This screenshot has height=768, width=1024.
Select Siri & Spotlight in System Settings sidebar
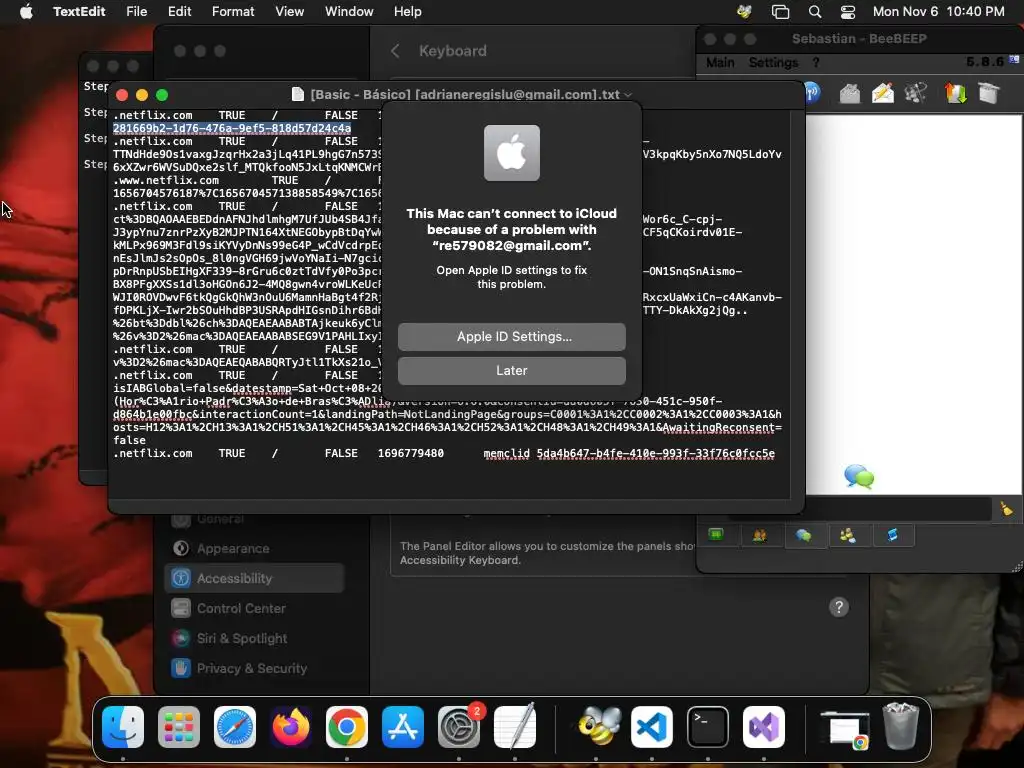pyautogui.click(x=253, y=638)
